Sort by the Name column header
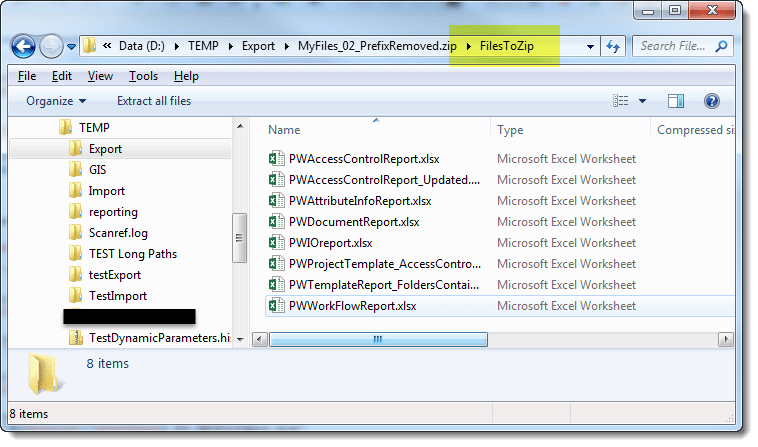Screen dimensions: 758x447 pyautogui.click(x=284, y=130)
